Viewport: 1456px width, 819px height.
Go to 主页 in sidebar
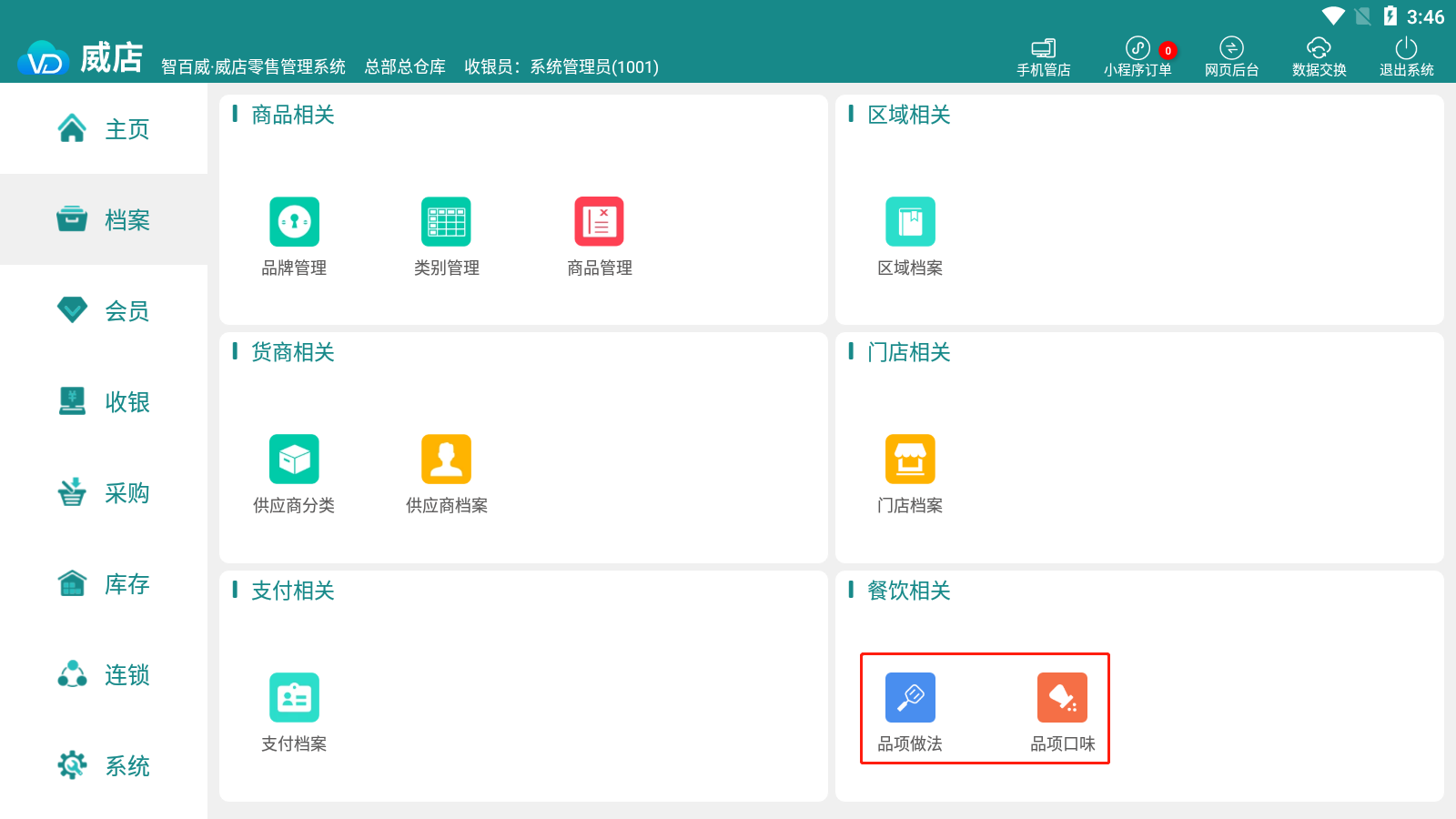[104, 129]
